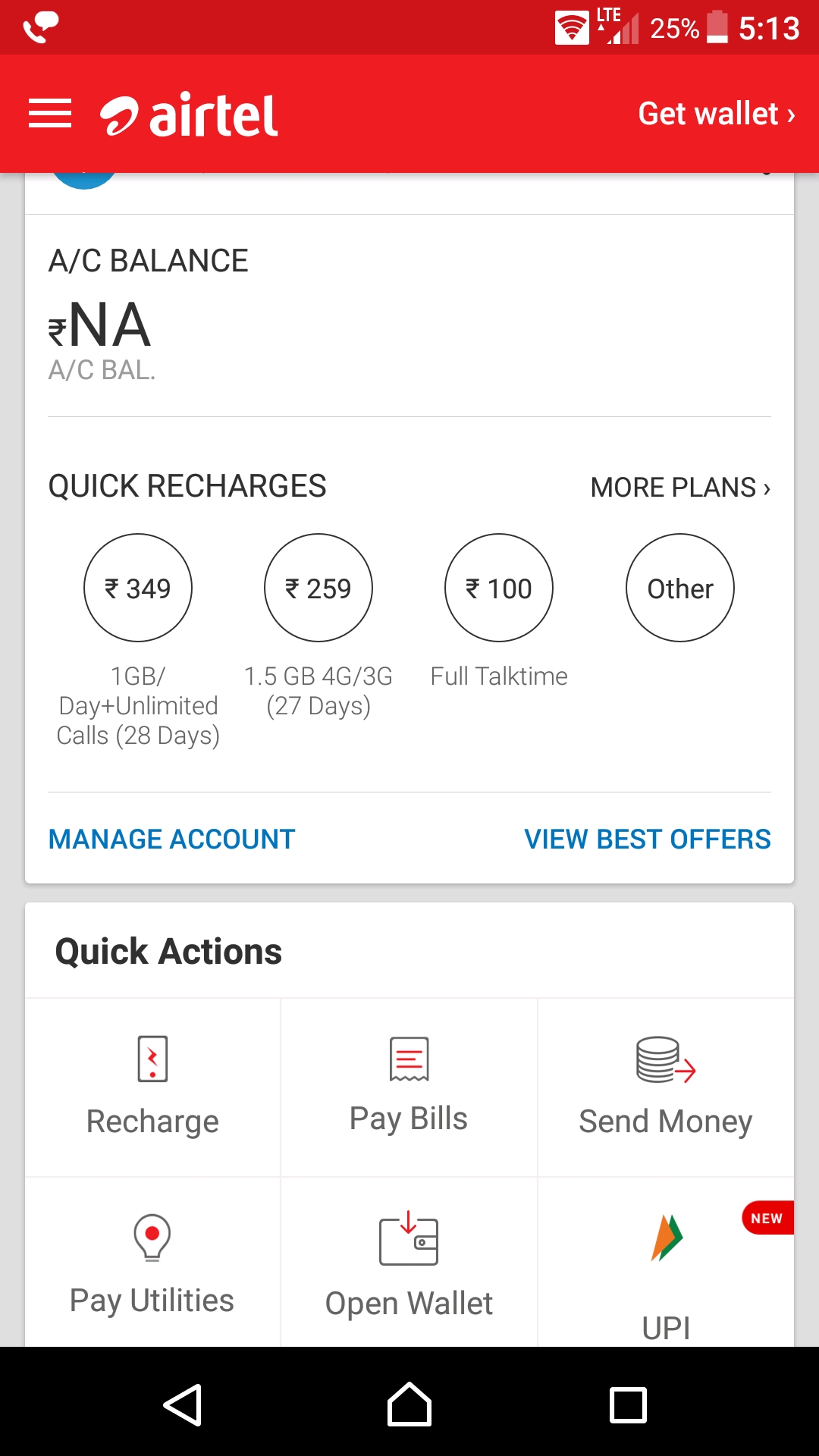Tap the airtel logo
The image size is (819, 1456).
click(190, 115)
